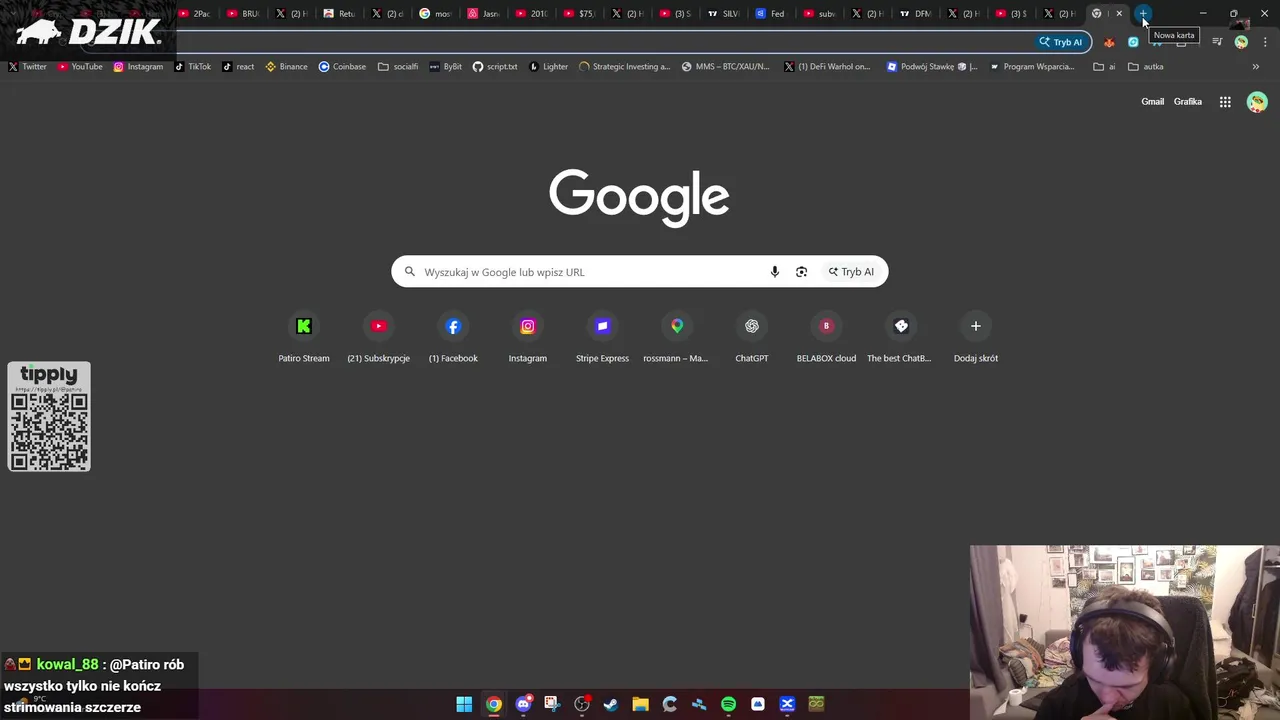Launch Snipping Tool from taskbar

coord(552,704)
